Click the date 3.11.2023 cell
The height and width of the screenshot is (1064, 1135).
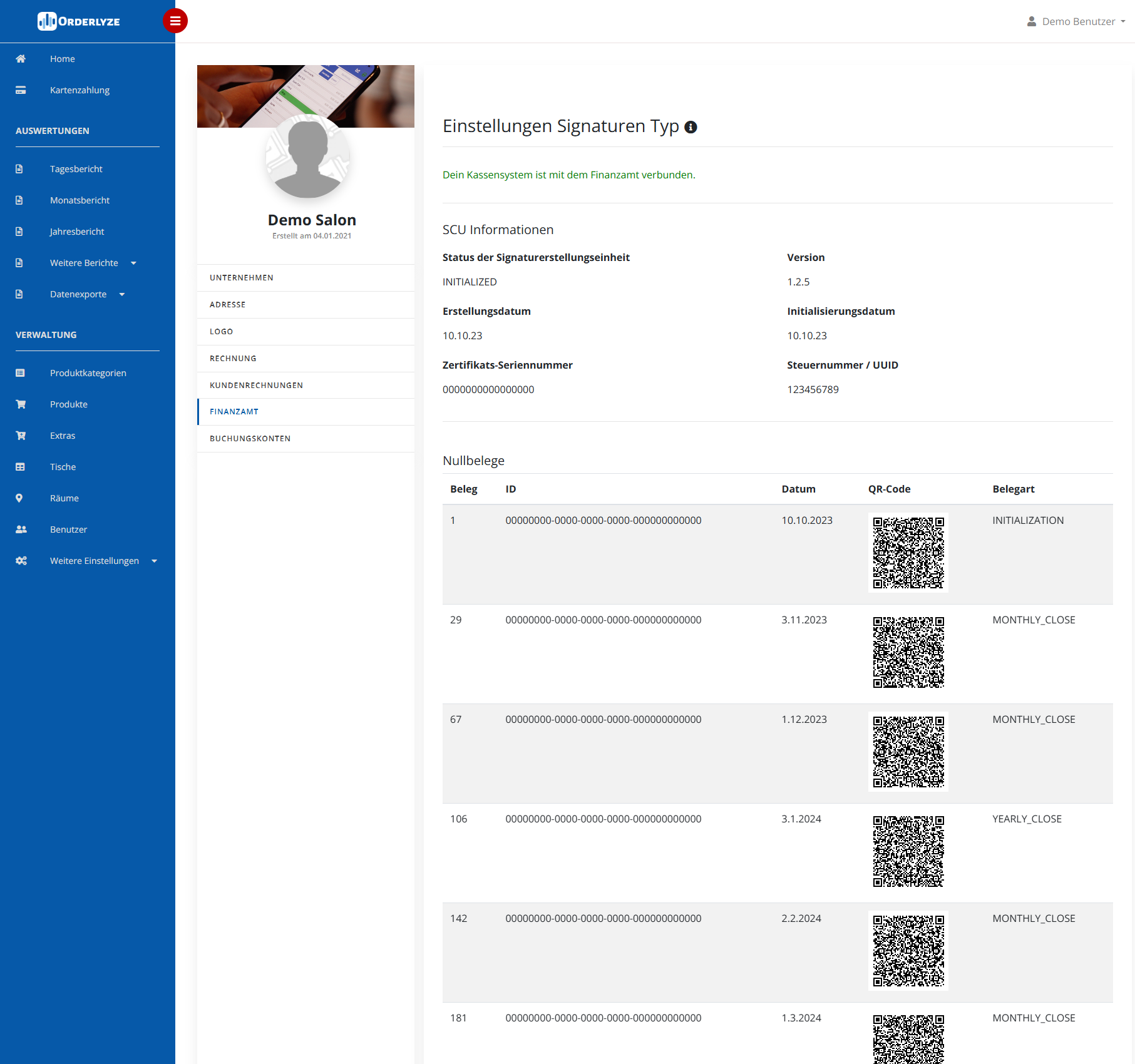[x=804, y=620]
